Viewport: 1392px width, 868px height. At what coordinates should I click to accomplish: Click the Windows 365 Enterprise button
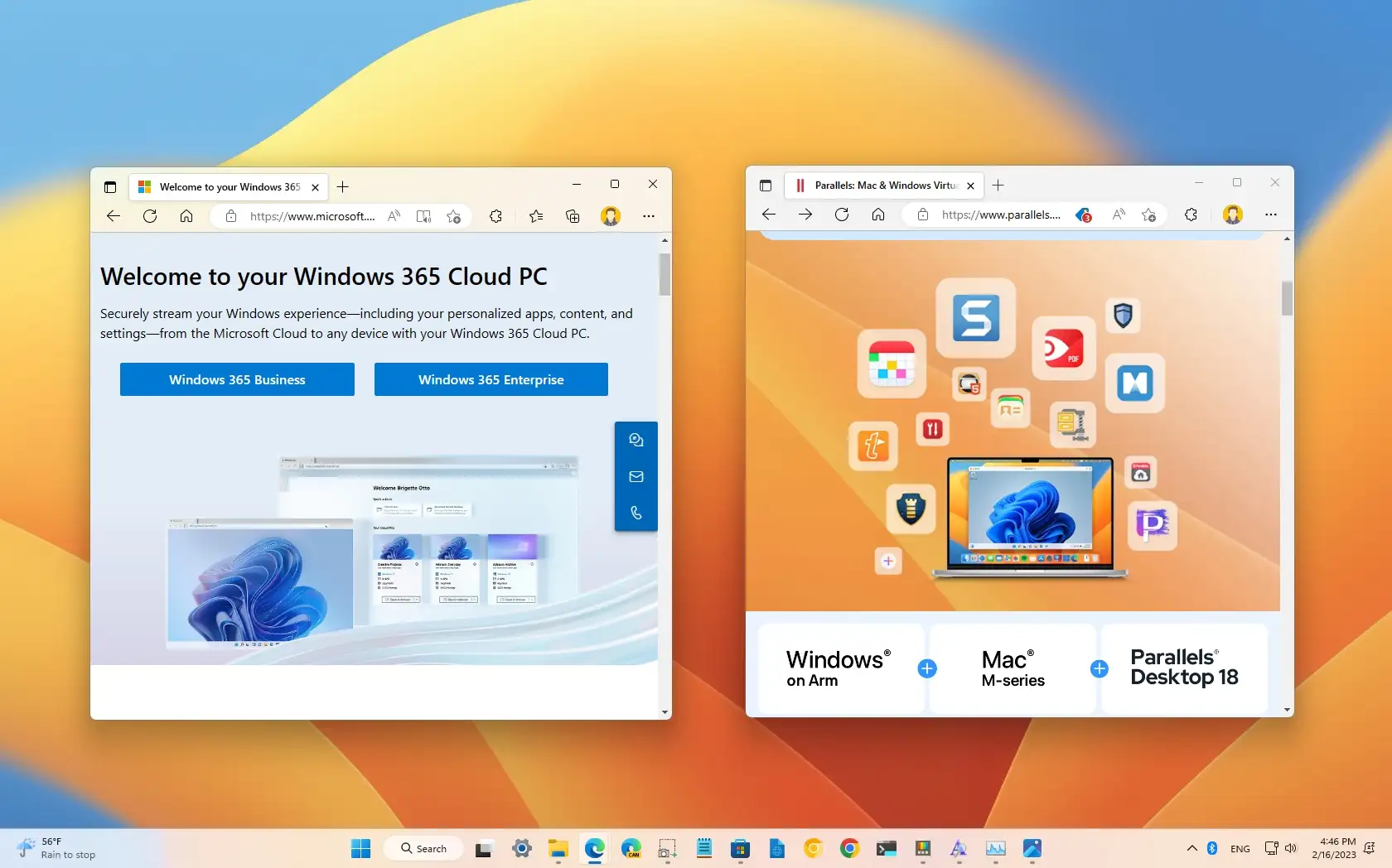[x=491, y=379]
